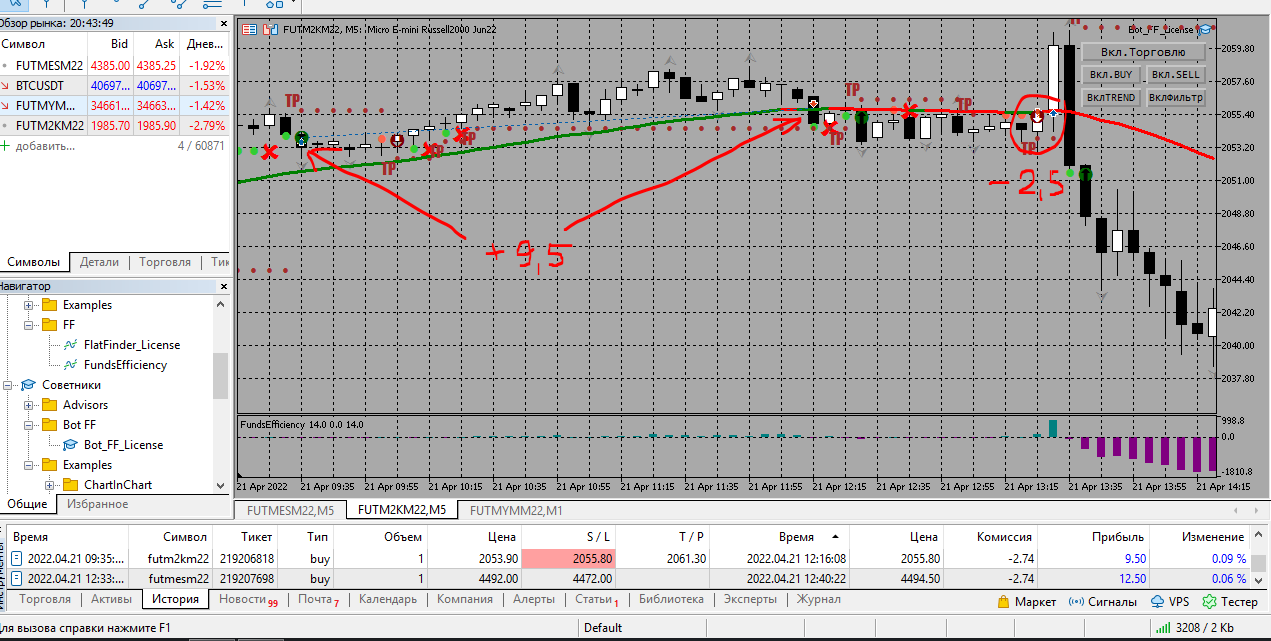Open the Эксперты tab
This screenshot has width=1271, height=641.
pos(751,600)
